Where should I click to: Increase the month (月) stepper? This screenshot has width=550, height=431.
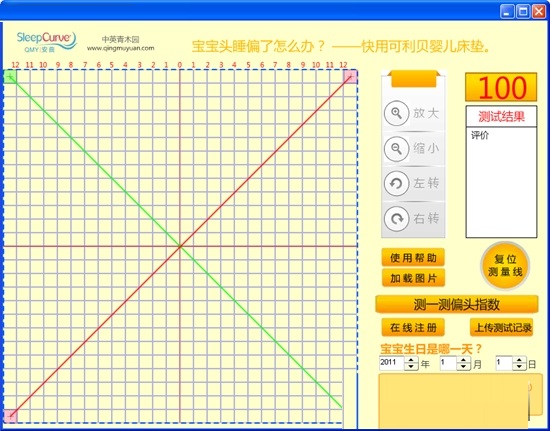click(463, 360)
